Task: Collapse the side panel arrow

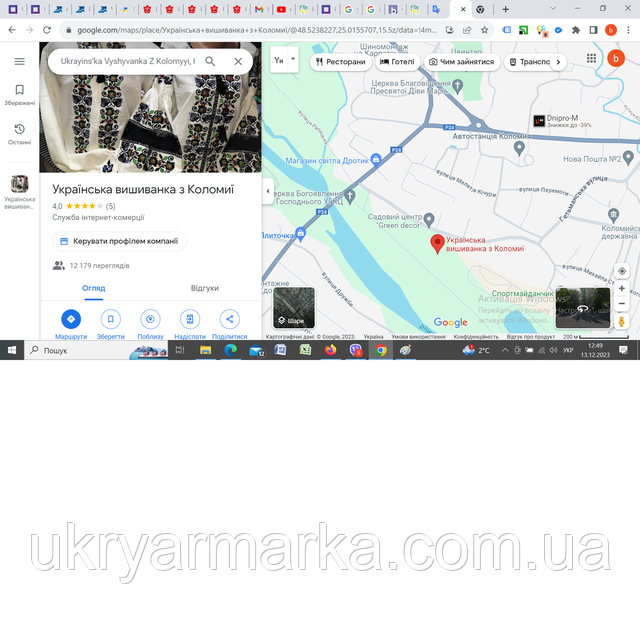Action: [x=268, y=191]
